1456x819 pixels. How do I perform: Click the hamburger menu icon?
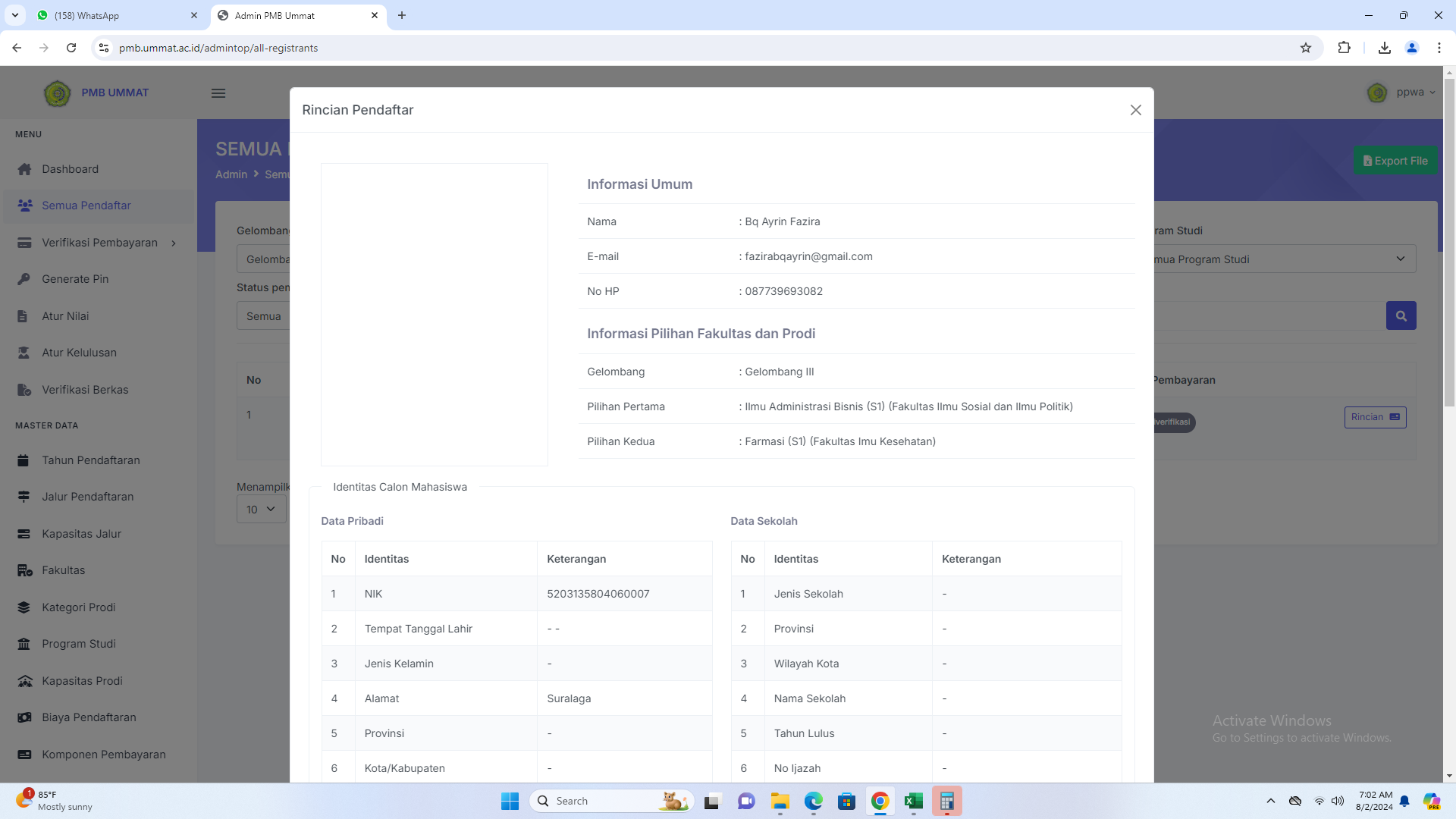coord(218,93)
